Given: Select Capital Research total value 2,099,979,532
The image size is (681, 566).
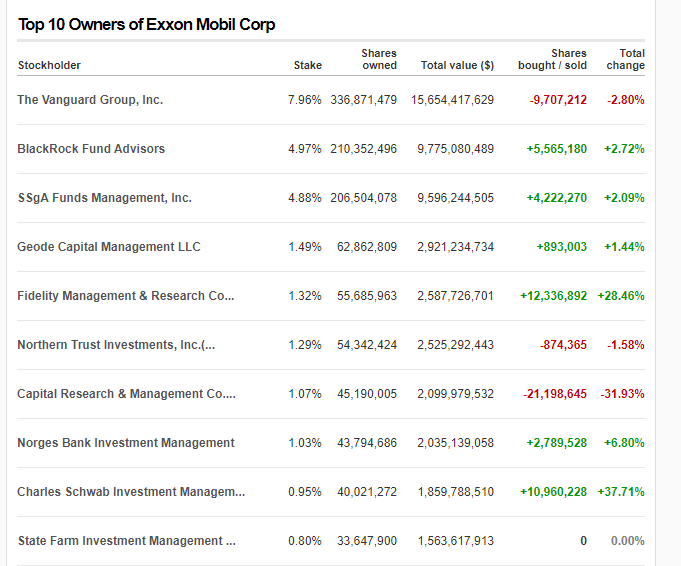Looking at the screenshot, I should (x=456, y=394).
